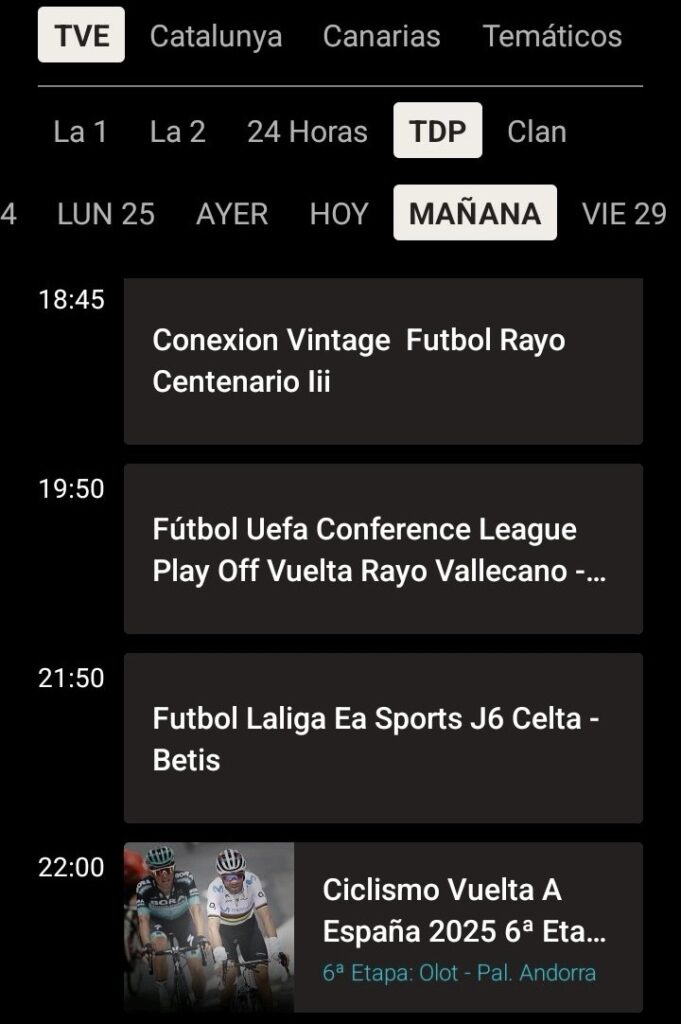
Task: Open the Uefa Conference League Rayo Vallecano program
Action: point(383,549)
